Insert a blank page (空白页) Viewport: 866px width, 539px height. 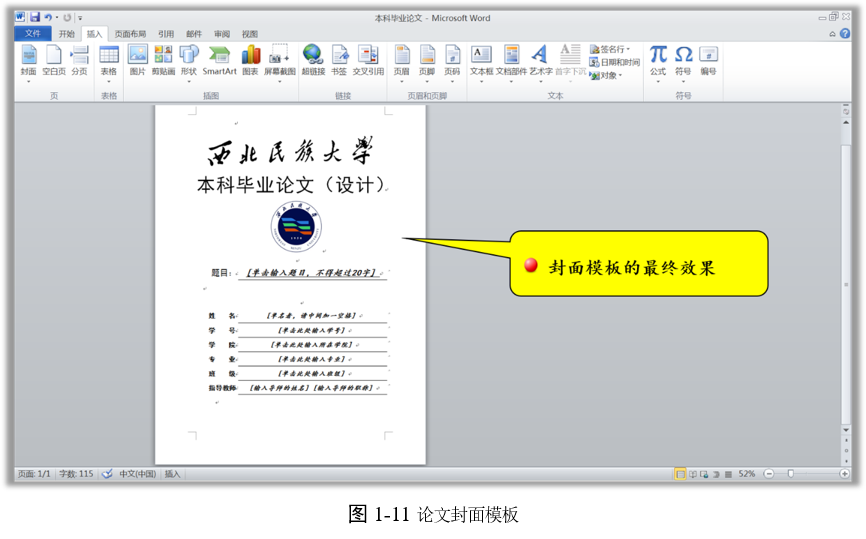pos(54,61)
